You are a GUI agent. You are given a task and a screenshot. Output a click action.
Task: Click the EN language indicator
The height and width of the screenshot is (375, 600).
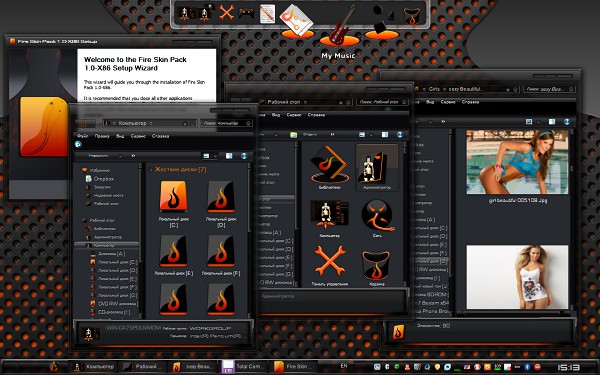(344, 366)
